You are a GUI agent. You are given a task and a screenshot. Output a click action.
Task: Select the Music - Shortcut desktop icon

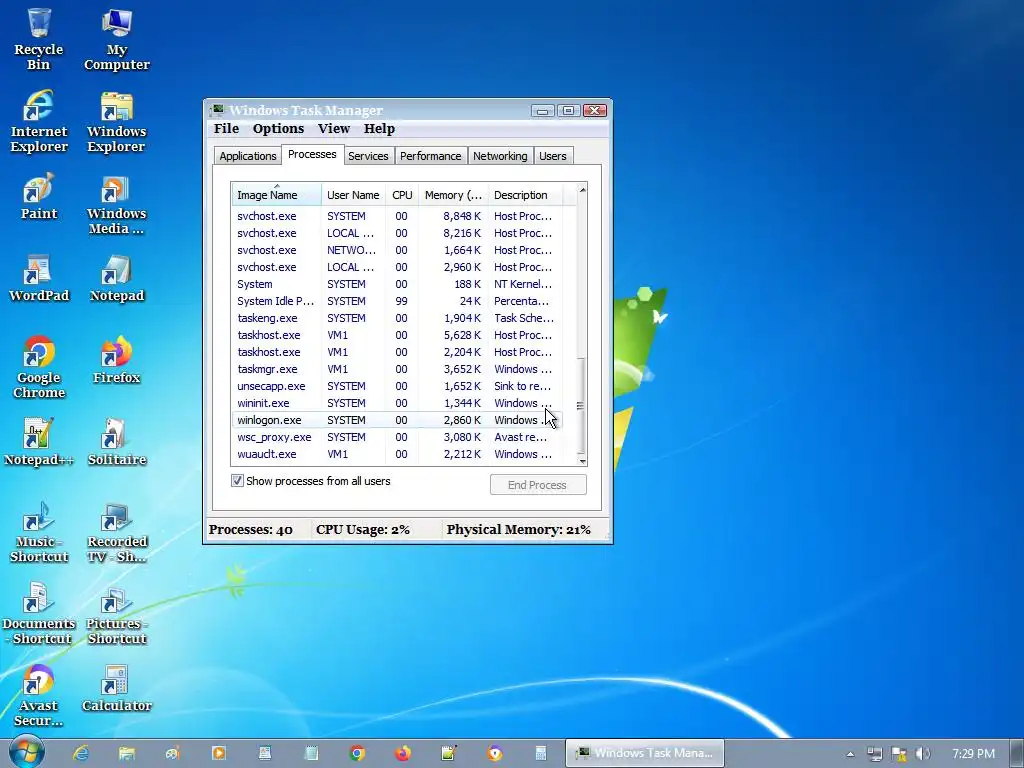click(39, 531)
